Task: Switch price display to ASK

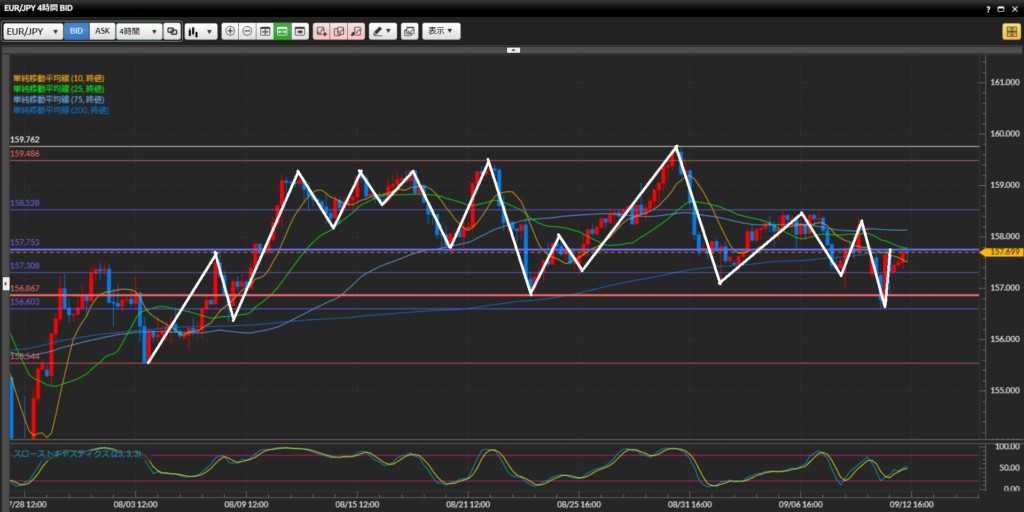Action: tap(102, 31)
